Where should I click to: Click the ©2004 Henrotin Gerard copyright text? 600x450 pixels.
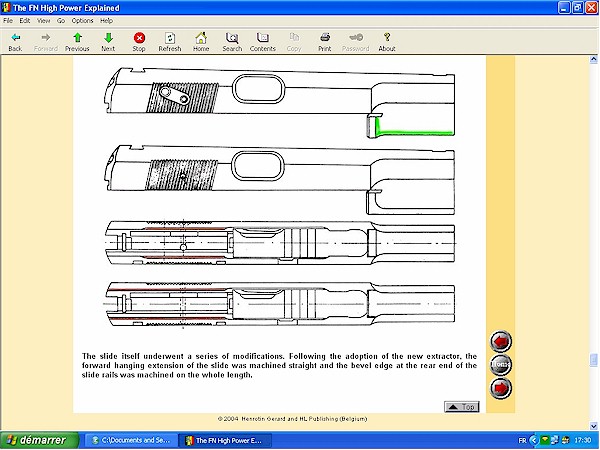click(292, 419)
